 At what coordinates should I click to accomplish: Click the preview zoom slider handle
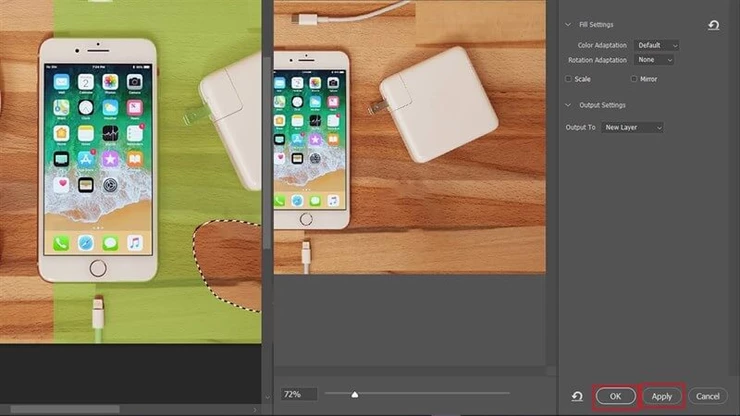[x=355, y=394]
